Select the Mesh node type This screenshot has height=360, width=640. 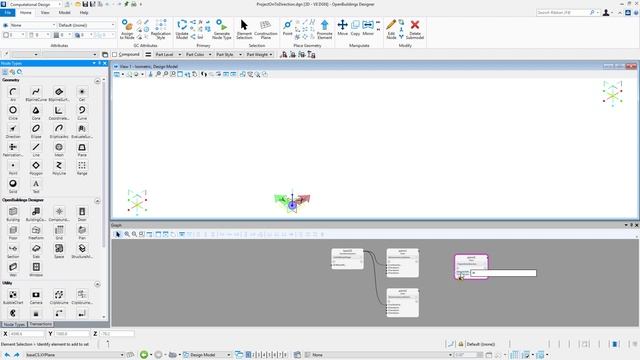point(59,149)
